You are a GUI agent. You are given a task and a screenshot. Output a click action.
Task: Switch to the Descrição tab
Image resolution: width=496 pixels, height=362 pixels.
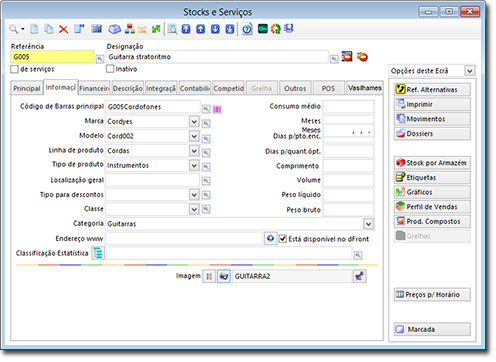[x=128, y=88]
